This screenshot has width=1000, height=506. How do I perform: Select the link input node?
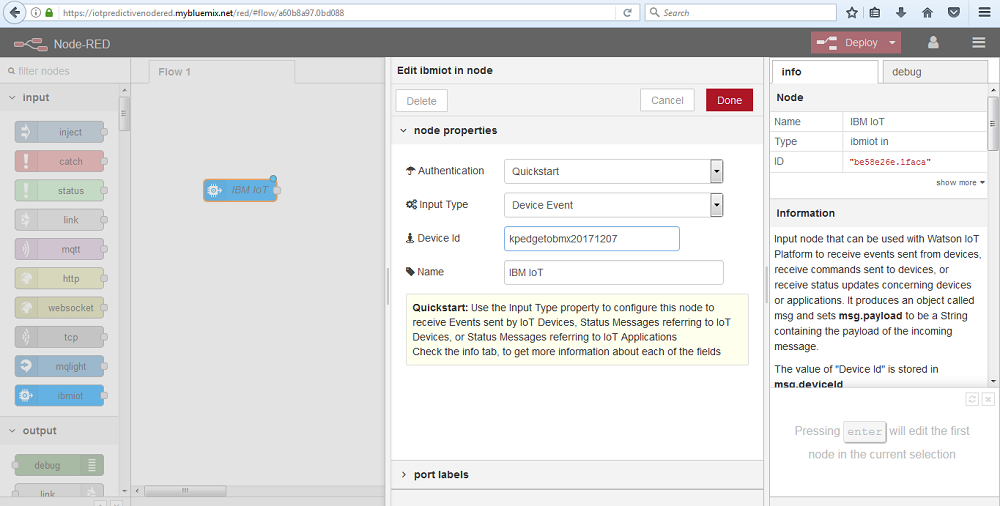(x=59, y=220)
